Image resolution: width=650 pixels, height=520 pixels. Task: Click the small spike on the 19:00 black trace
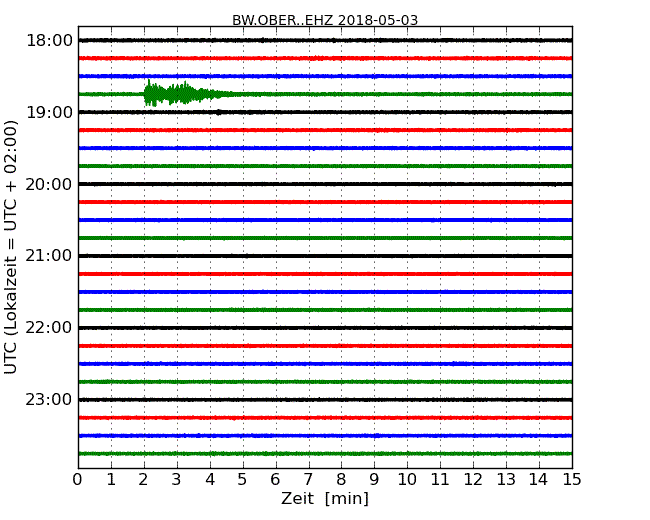tap(218, 112)
